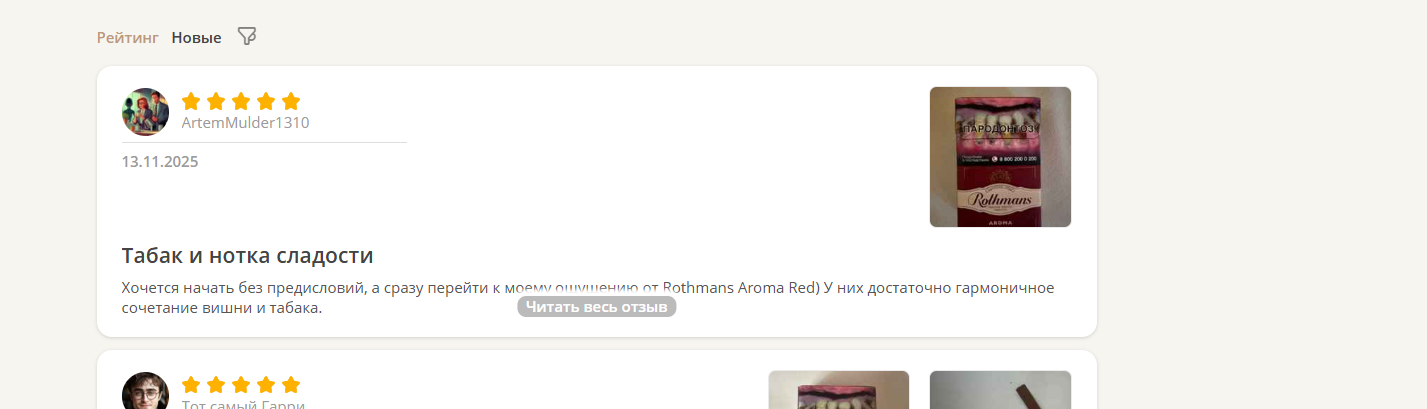Enlarge the Rothmans pack photo thumbnail
1427x409 pixels.
(1000, 157)
